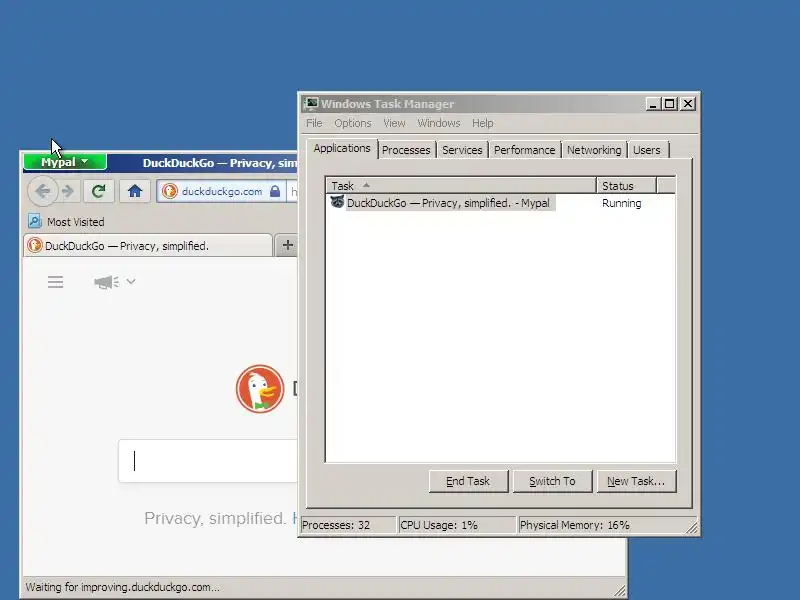Click the Task Manager resize grip corner
Screen dimensions: 800x600
[x=692, y=528]
